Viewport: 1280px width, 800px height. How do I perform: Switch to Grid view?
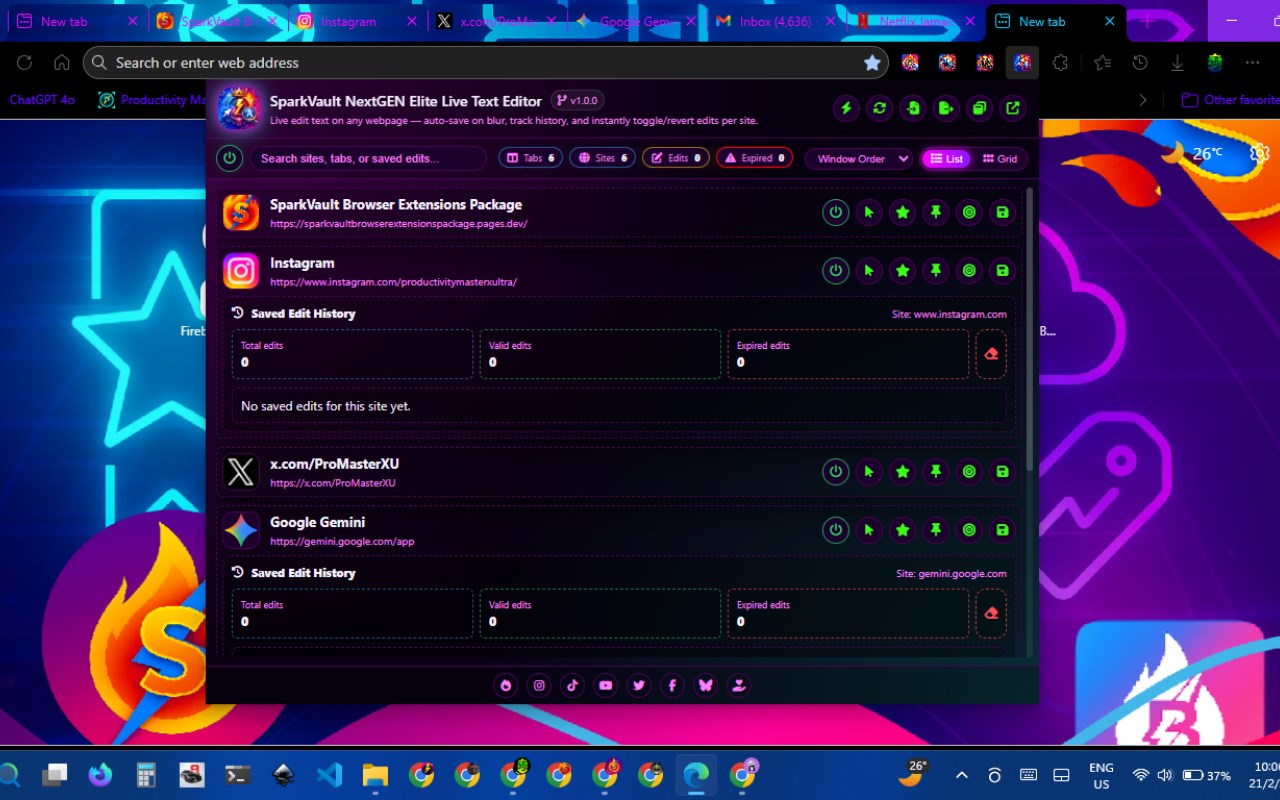tap(1000, 158)
